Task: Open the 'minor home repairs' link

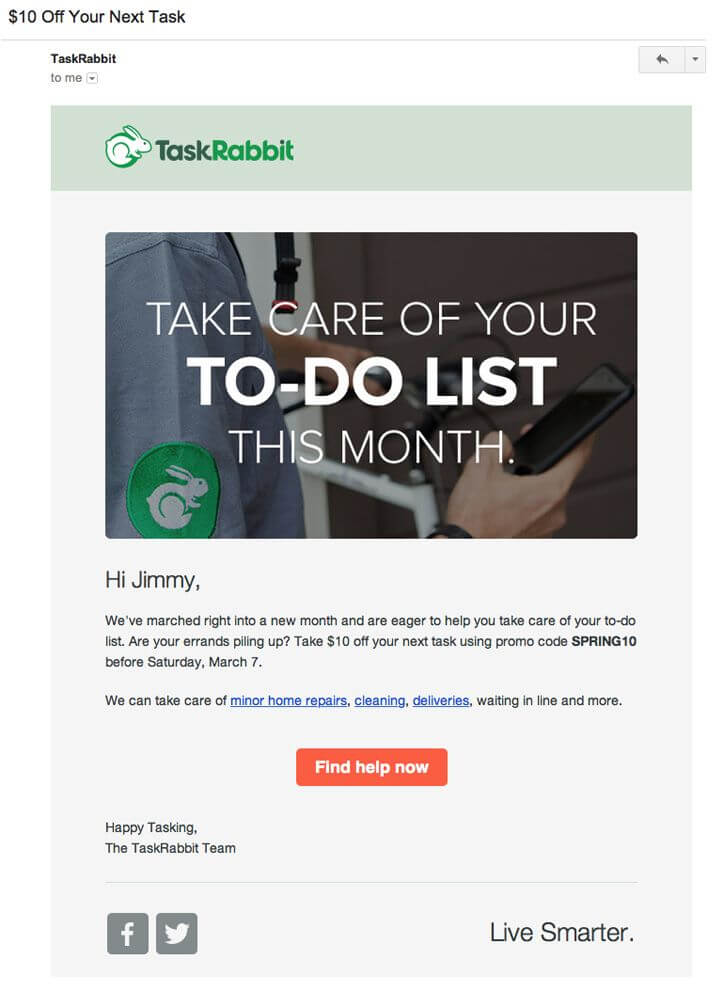Action: (x=289, y=700)
